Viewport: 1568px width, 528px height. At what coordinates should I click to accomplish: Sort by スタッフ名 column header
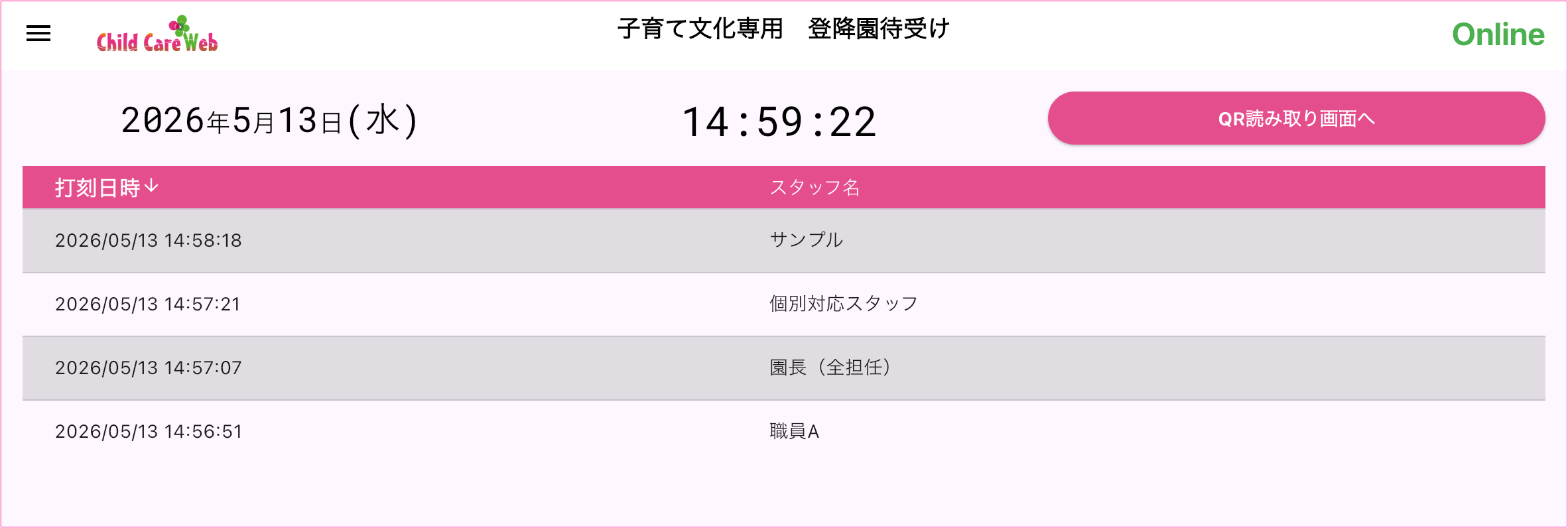tap(815, 187)
